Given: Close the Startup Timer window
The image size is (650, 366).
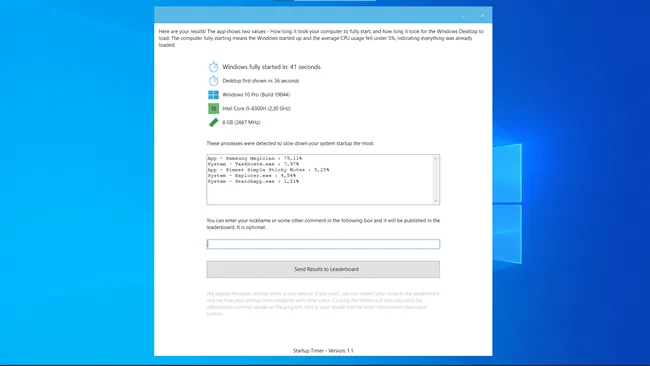Looking at the screenshot, I should tap(482, 16).
